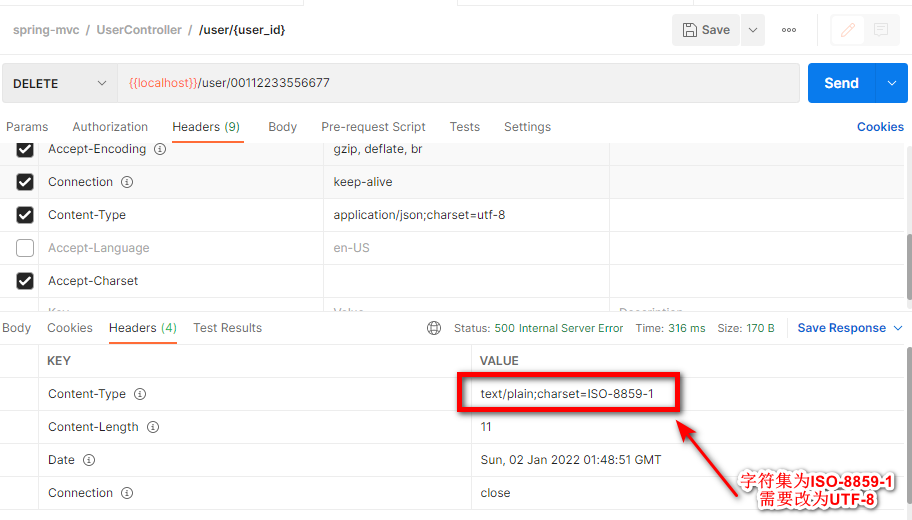Show info for request Accept-Encoding header
912x520 pixels.
tap(160, 149)
